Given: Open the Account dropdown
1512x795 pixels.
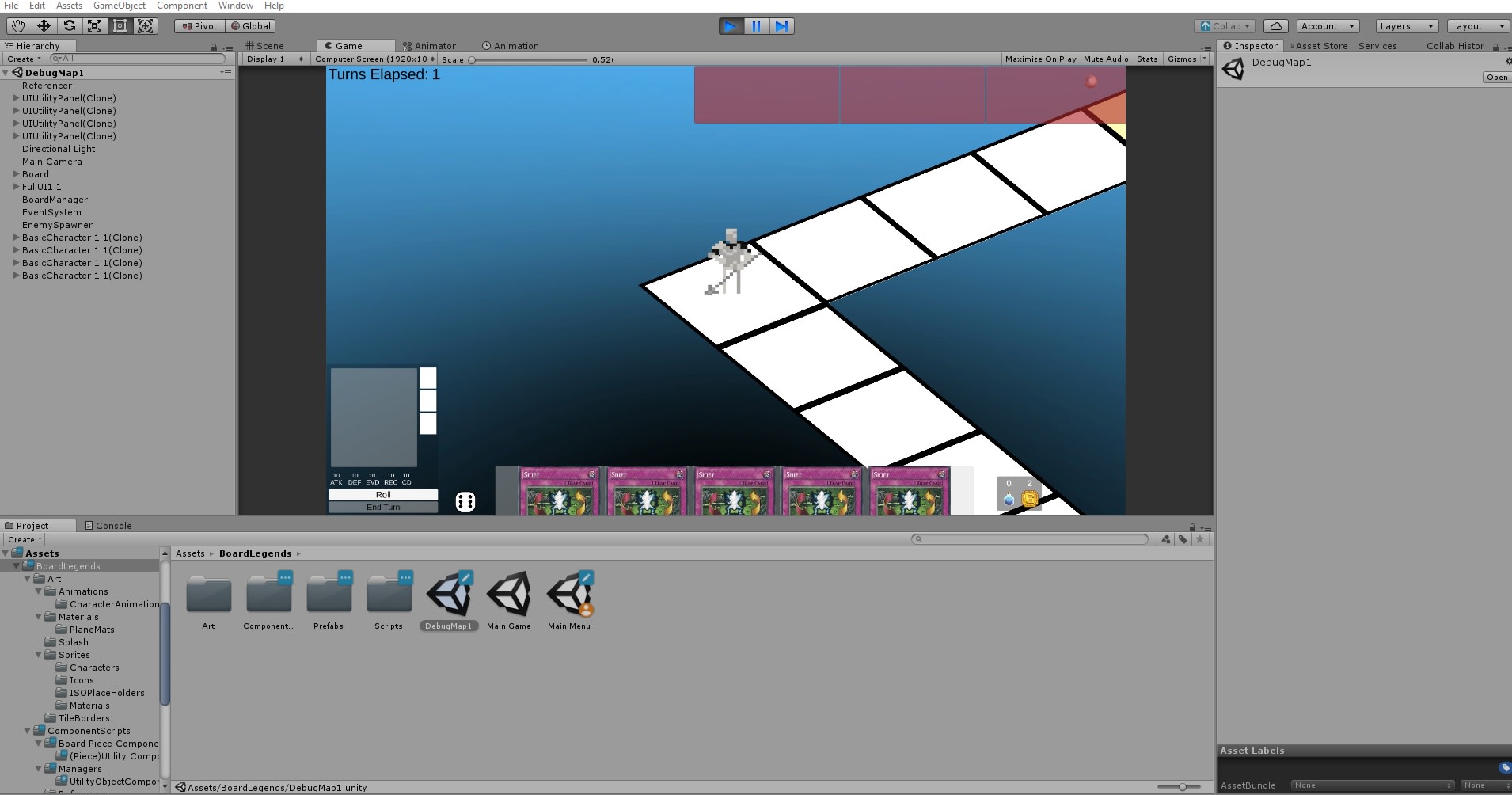Looking at the screenshot, I should tap(1328, 26).
